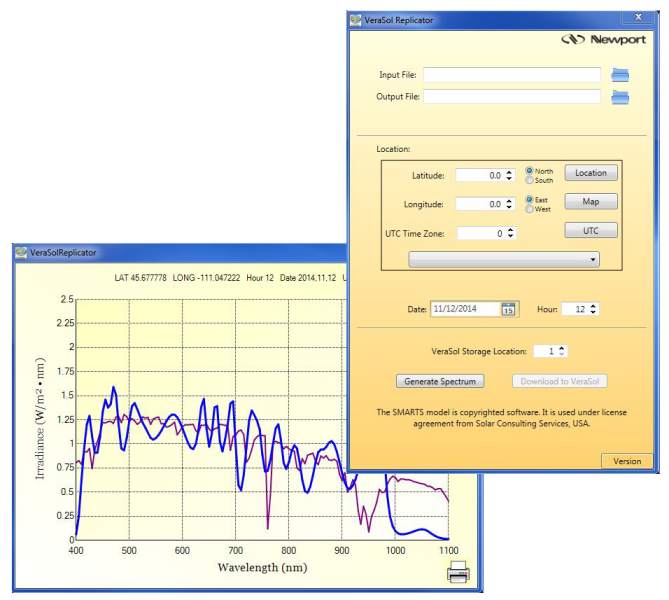
Task: Click the Newport logo
Action: (x=602, y=41)
